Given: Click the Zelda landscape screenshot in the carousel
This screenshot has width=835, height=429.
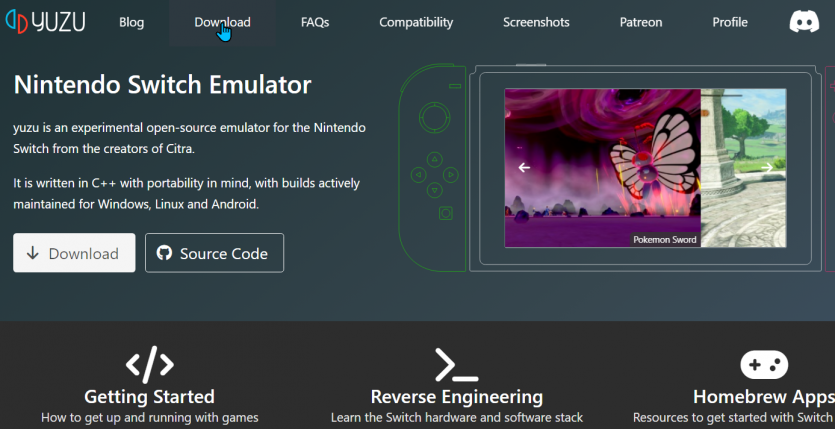Looking at the screenshot, I should (743, 168).
